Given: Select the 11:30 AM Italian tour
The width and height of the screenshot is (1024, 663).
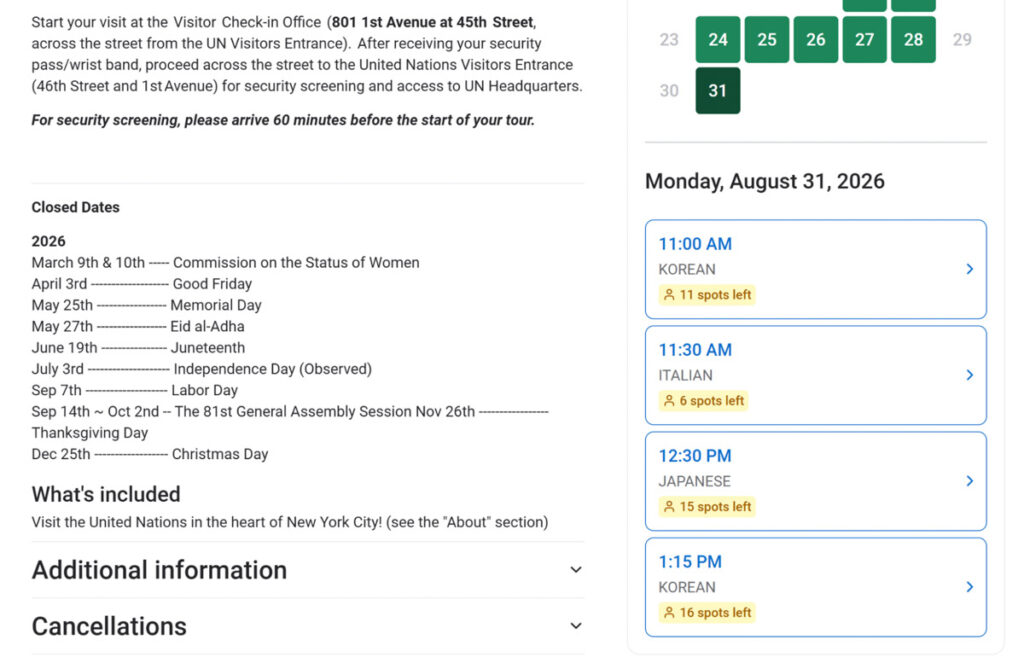Looking at the screenshot, I should pos(816,375).
